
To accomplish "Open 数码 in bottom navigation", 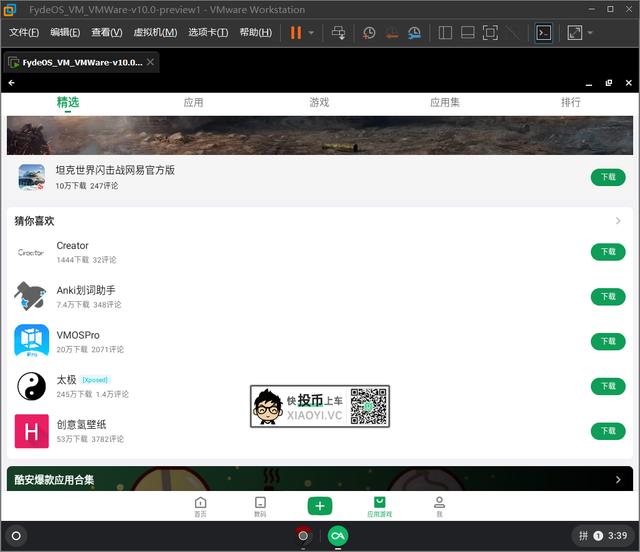I will pyautogui.click(x=260, y=507).
